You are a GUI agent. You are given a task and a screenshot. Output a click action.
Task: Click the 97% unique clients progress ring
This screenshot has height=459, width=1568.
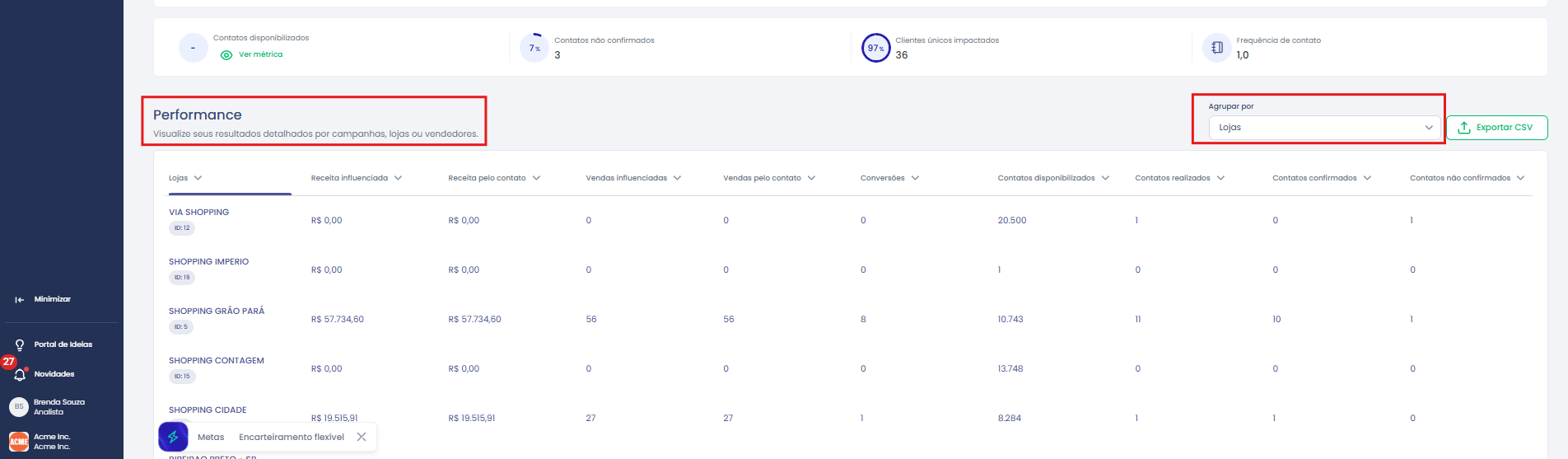pyautogui.click(x=875, y=48)
